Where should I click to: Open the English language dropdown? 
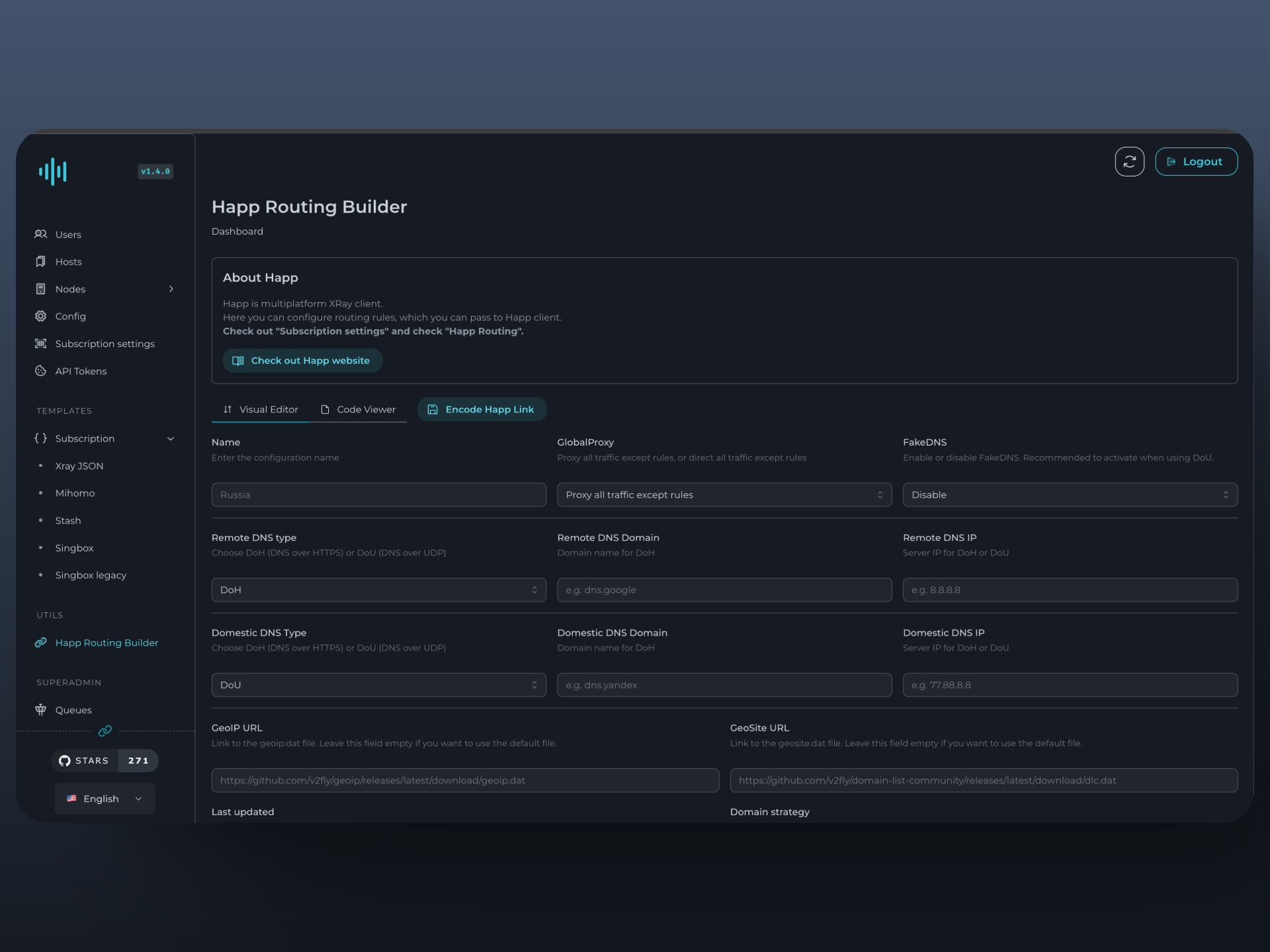pyautogui.click(x=105, y=799)
